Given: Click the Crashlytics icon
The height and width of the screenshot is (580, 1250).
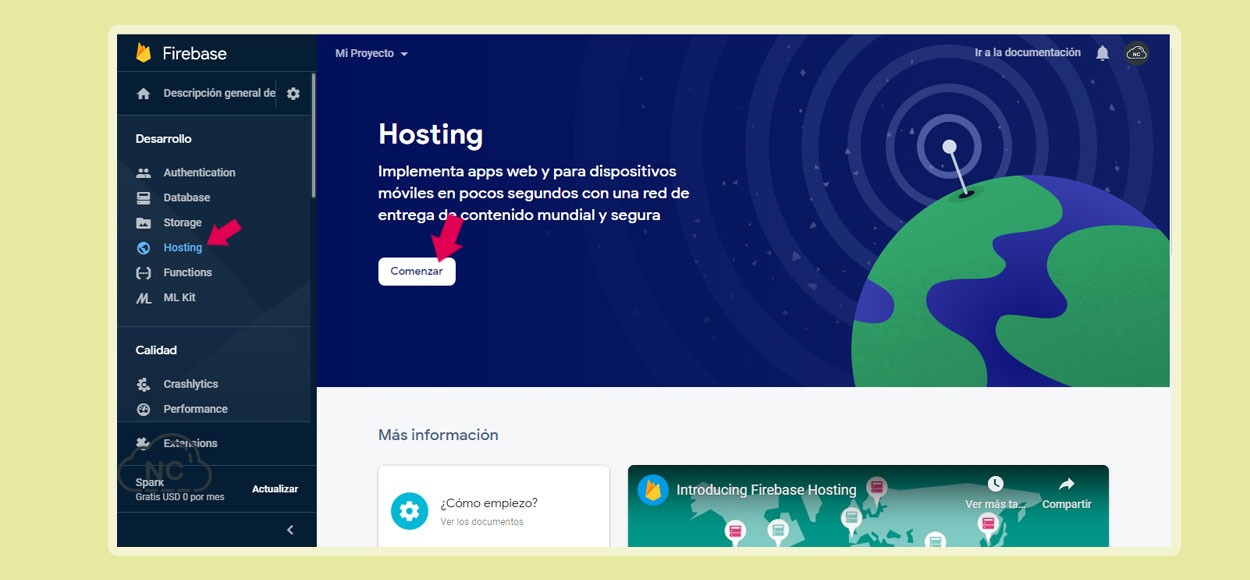Looking at the screenshot, I should 143,384.
